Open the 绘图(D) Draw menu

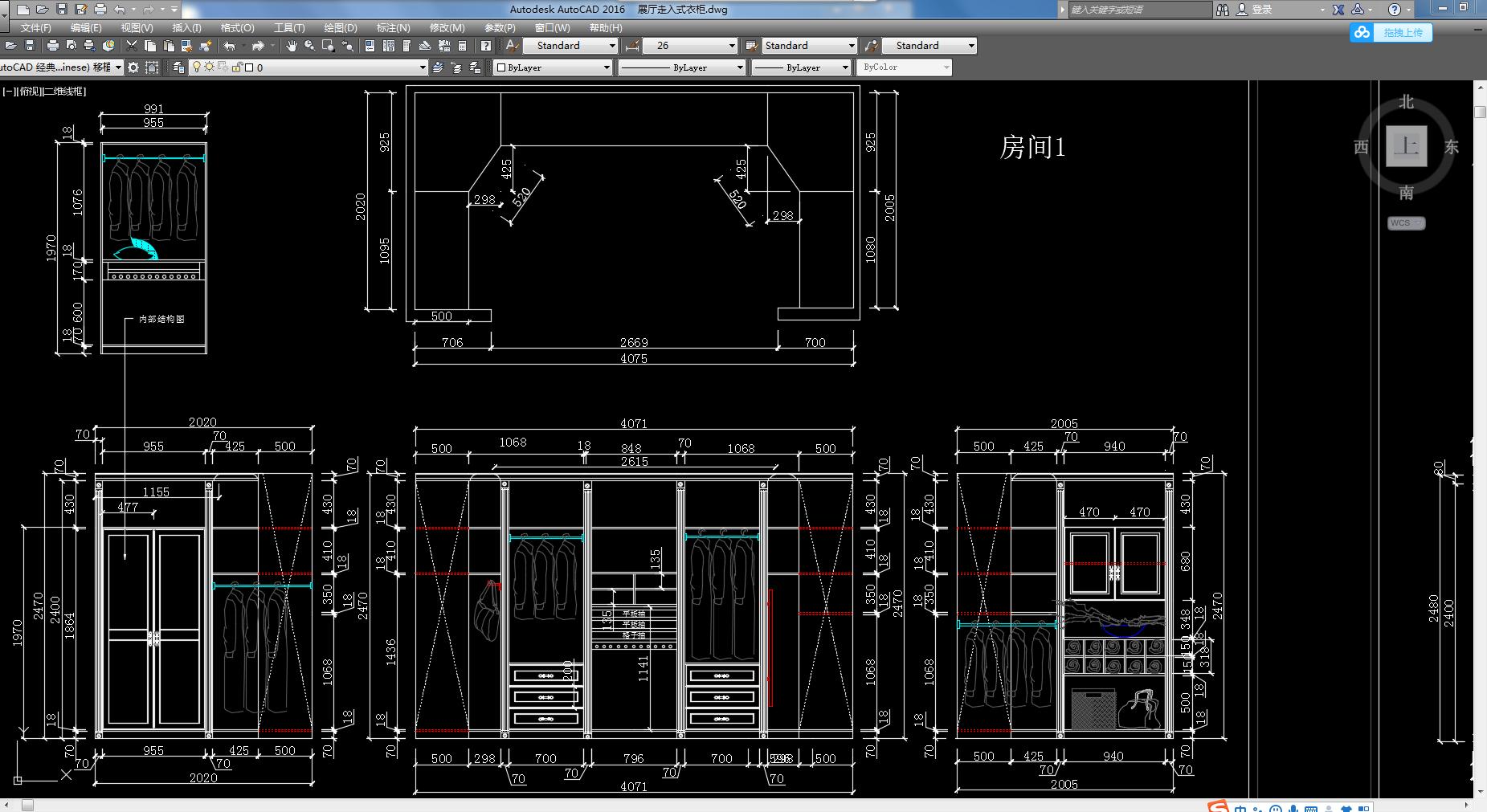340,27
